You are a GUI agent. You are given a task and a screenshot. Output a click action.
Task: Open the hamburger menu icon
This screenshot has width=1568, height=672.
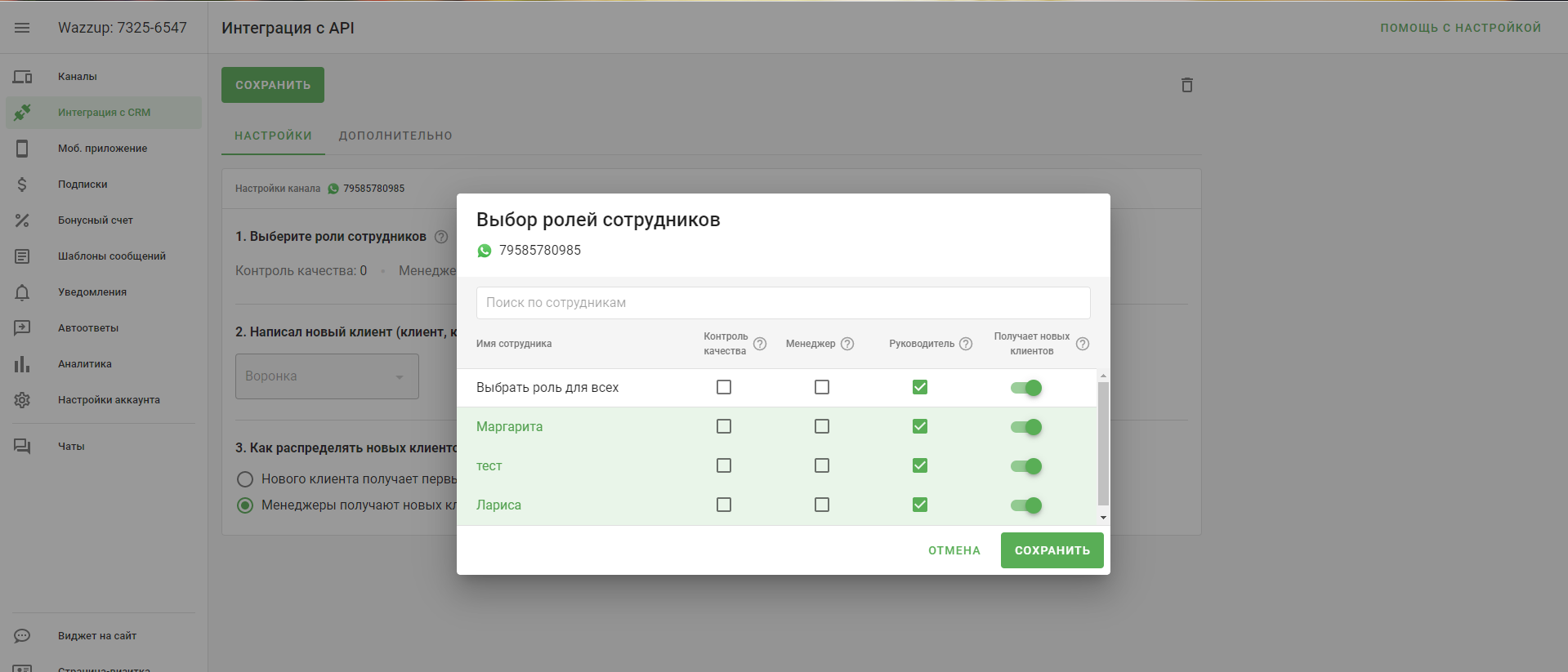click(22, 28)
